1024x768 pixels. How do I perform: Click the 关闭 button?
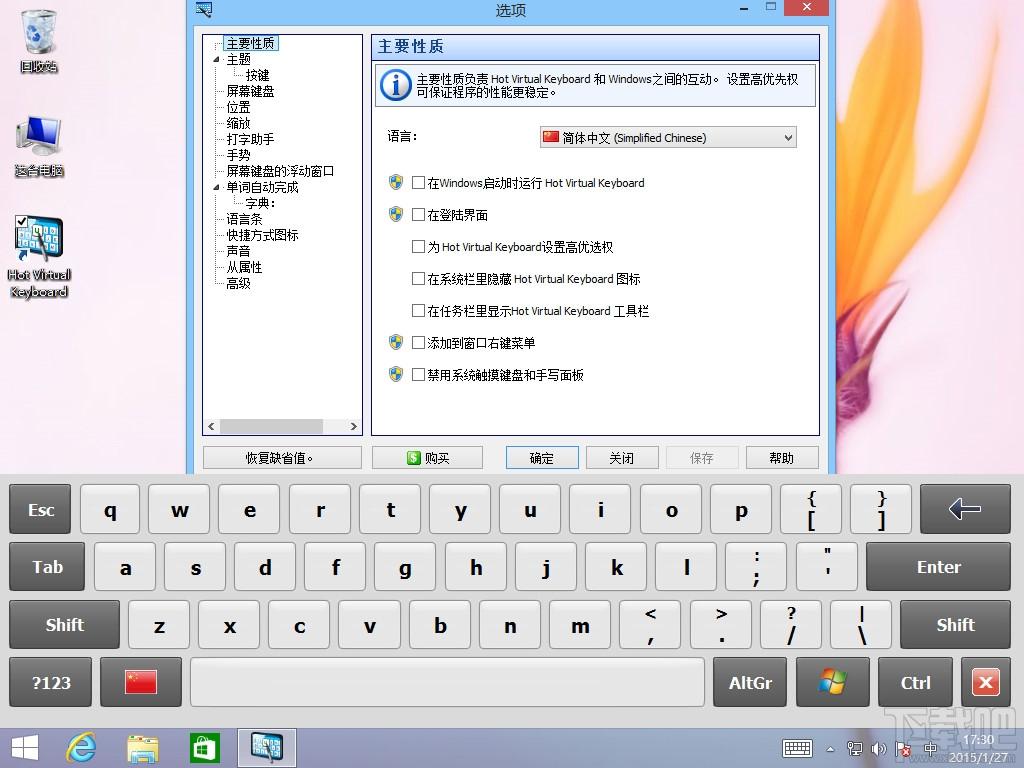click(x=622, y=458)
